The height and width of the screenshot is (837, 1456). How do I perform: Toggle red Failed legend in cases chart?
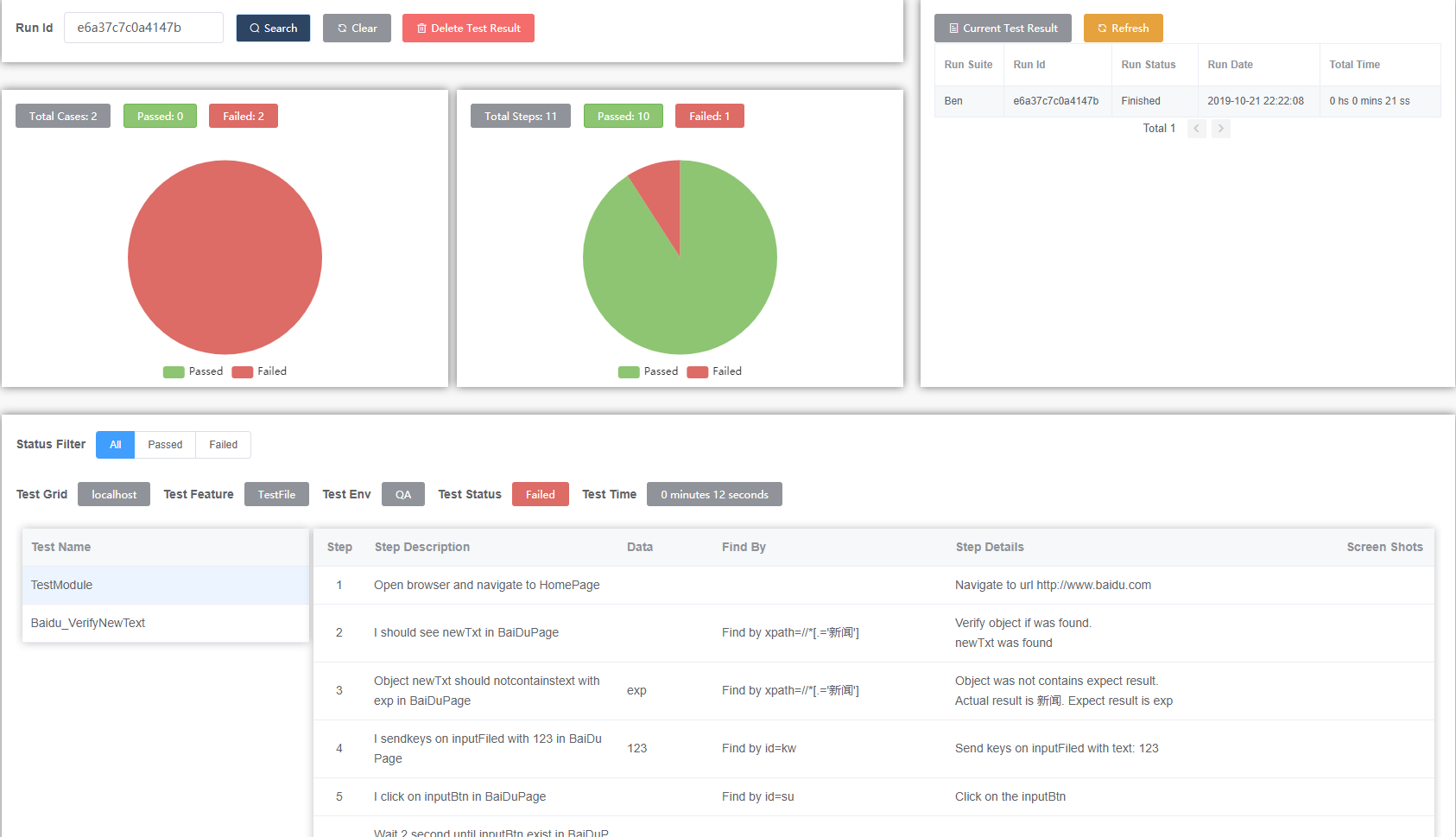(260, 371)
